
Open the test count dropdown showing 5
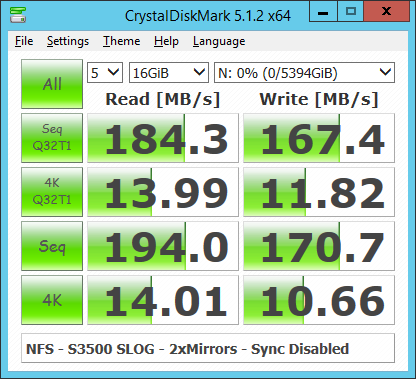pos(105,72)
